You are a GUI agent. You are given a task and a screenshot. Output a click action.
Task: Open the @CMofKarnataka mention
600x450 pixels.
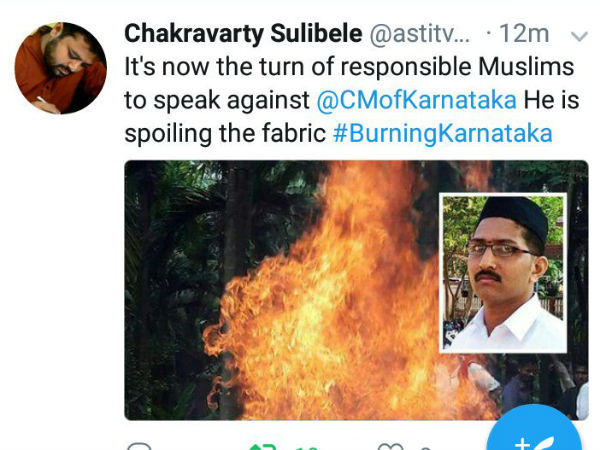[x=416, y=100]
